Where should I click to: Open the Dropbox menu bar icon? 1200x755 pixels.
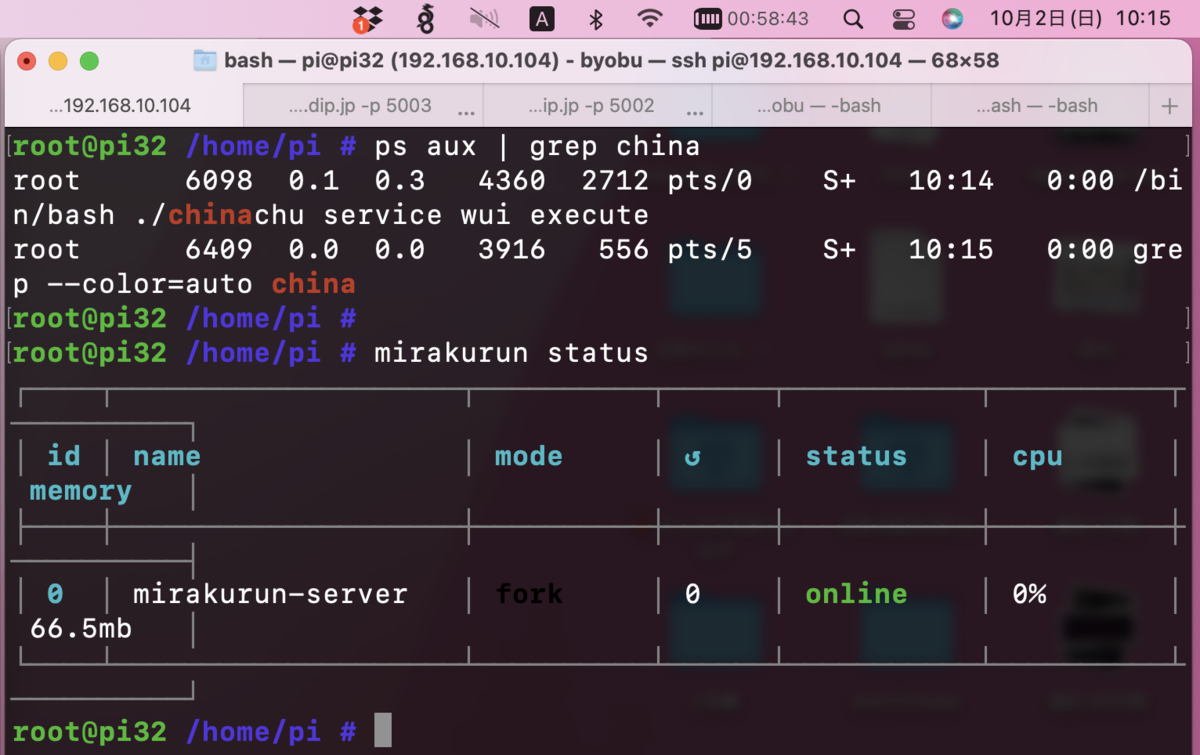[366, 18]
